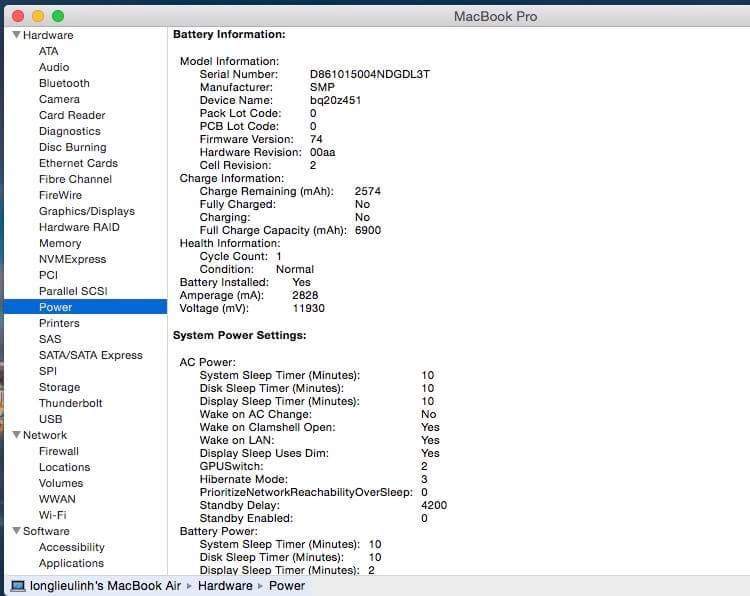Click the Hibernate Mode value 3

click(424, 479)
